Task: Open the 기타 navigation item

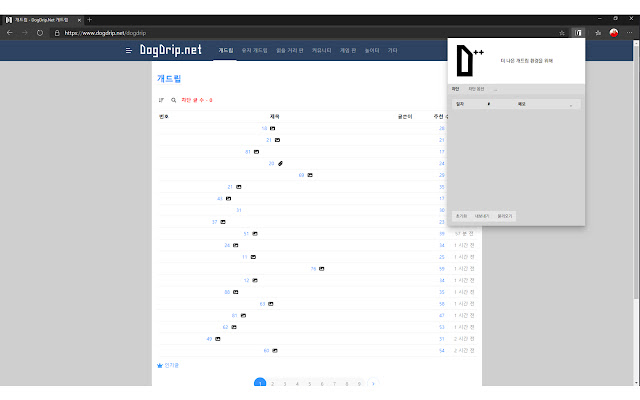Action: [x=392, y=50]
